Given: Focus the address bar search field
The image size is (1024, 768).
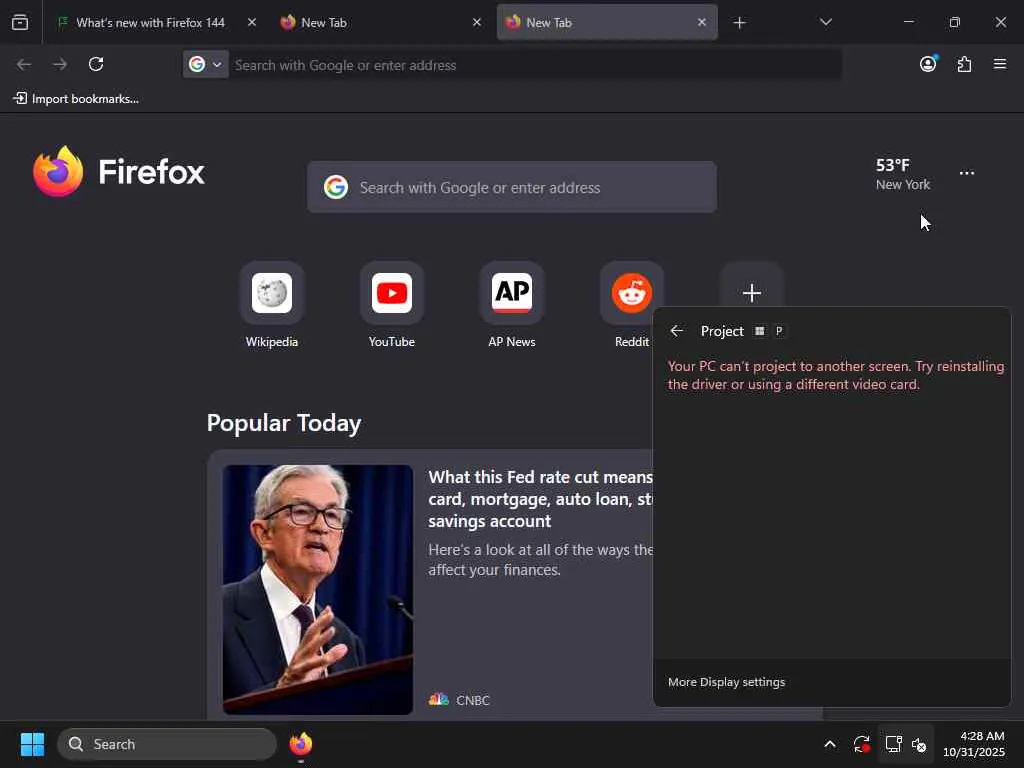Looking at the screenshot, I should pos(534,65).
